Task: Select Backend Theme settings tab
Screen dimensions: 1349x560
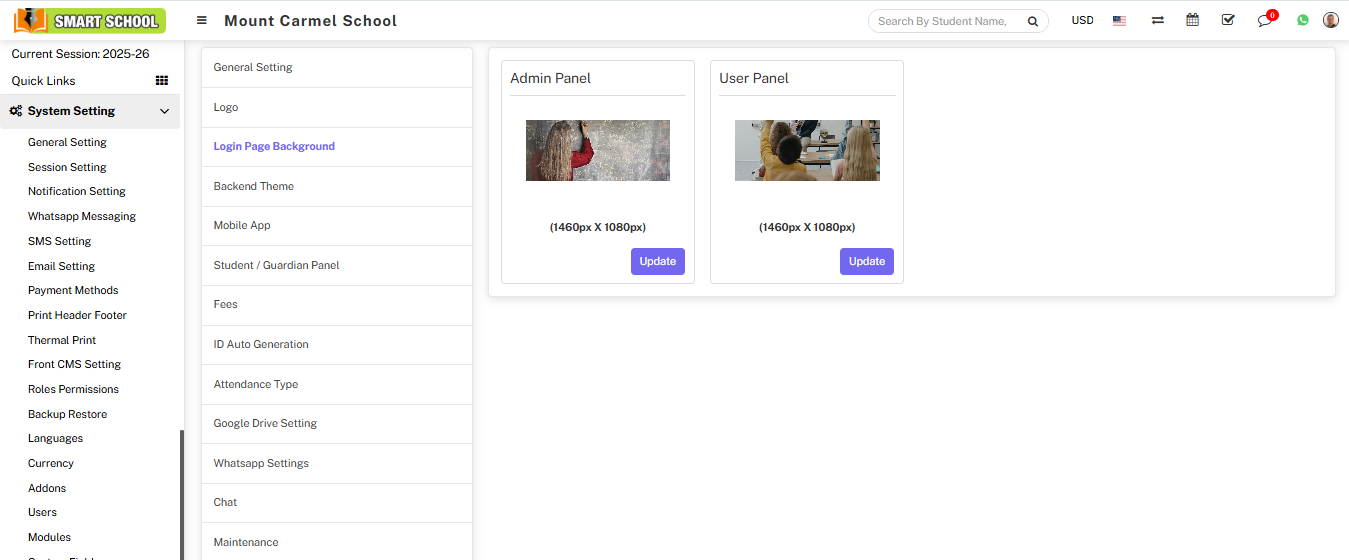Action: click(x=254, y=186)
